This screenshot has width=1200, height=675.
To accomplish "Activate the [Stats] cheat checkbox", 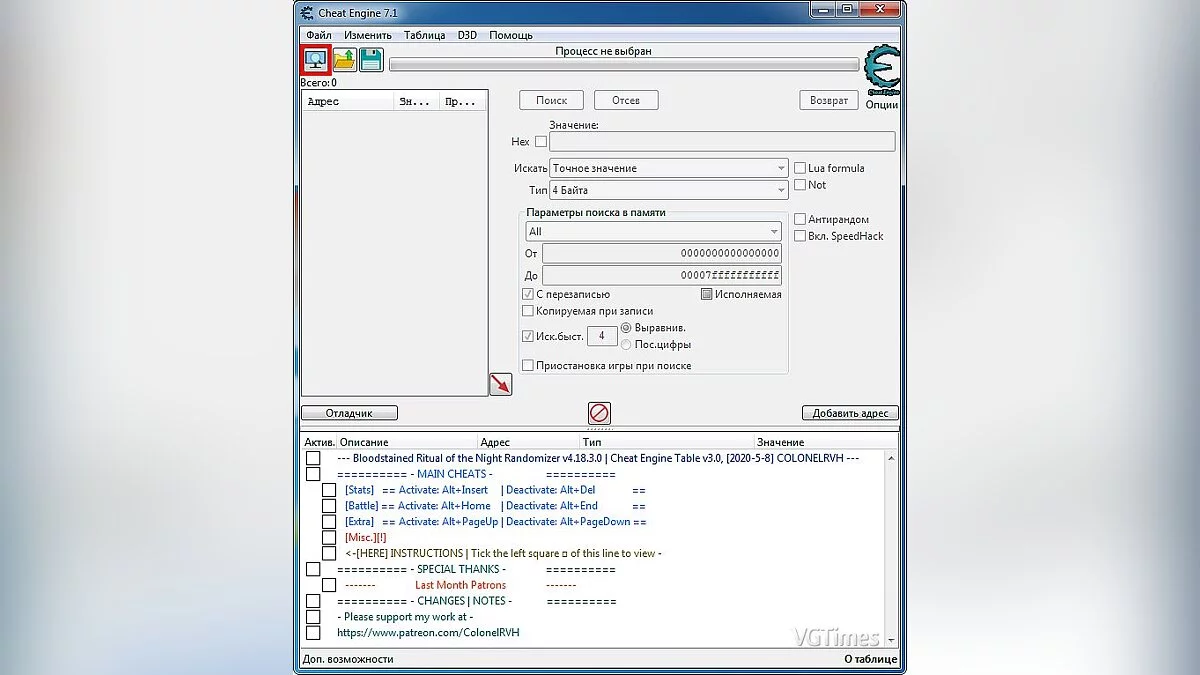I will (329, 490).
